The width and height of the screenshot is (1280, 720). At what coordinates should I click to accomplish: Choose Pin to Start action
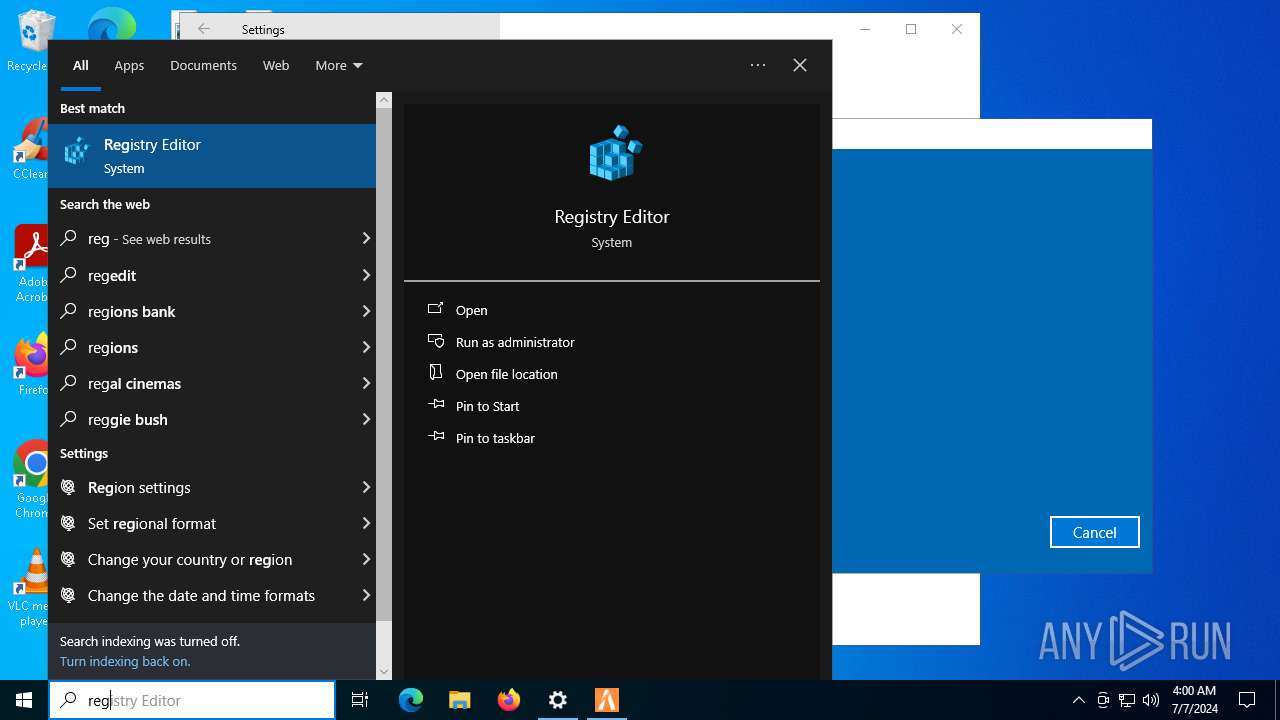coord(488,406)
